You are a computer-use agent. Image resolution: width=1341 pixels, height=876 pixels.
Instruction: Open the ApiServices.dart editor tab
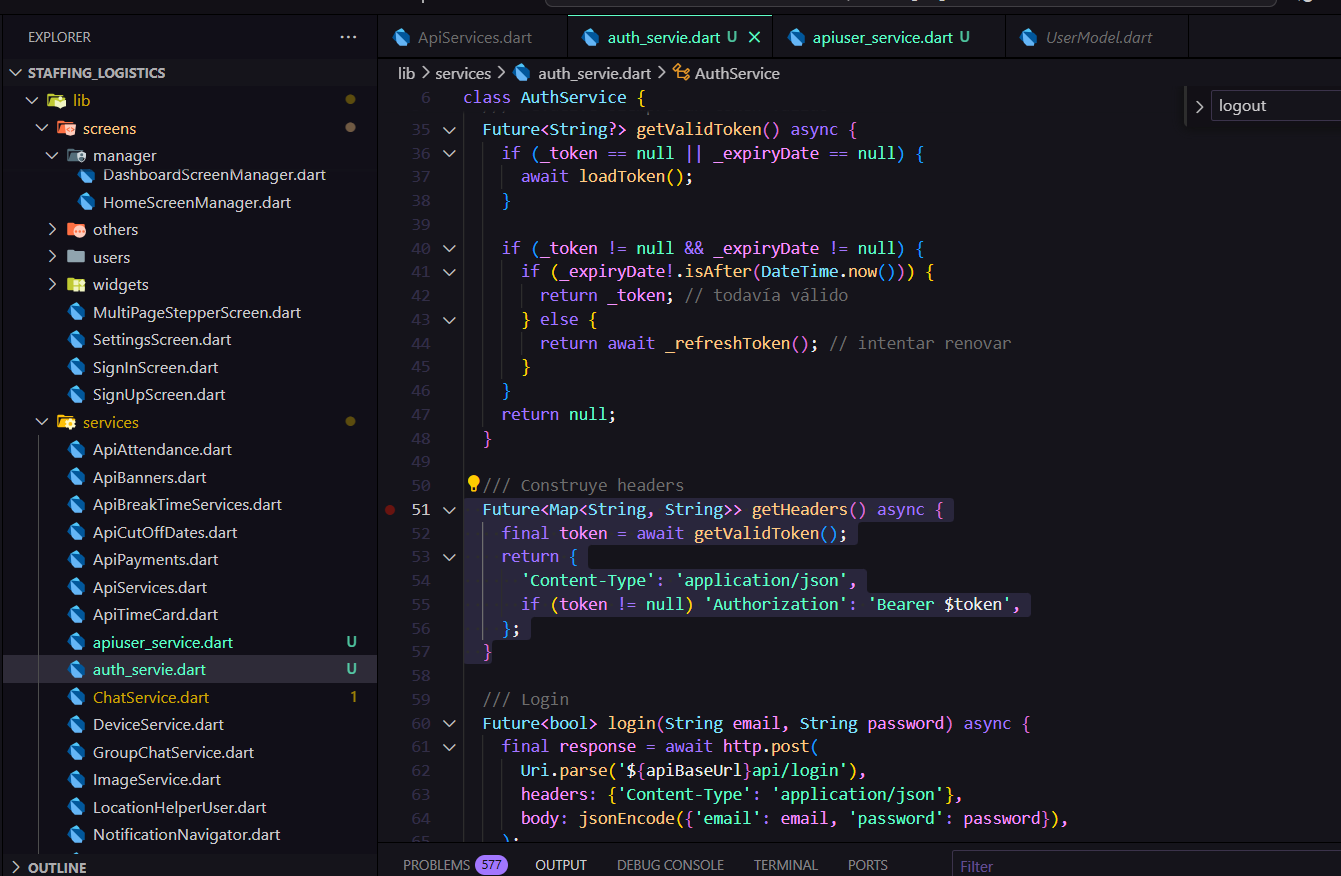tap(474, 38)
